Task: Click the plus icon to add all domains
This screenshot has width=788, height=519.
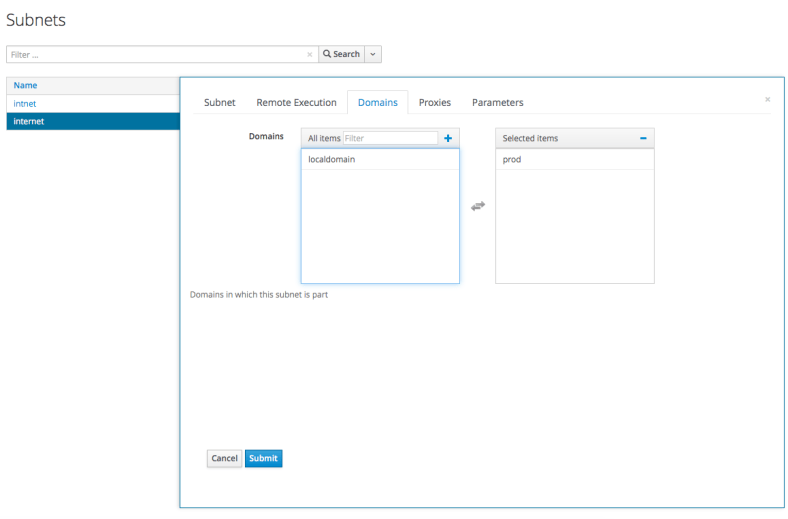Action: click(x=448, y=138)
